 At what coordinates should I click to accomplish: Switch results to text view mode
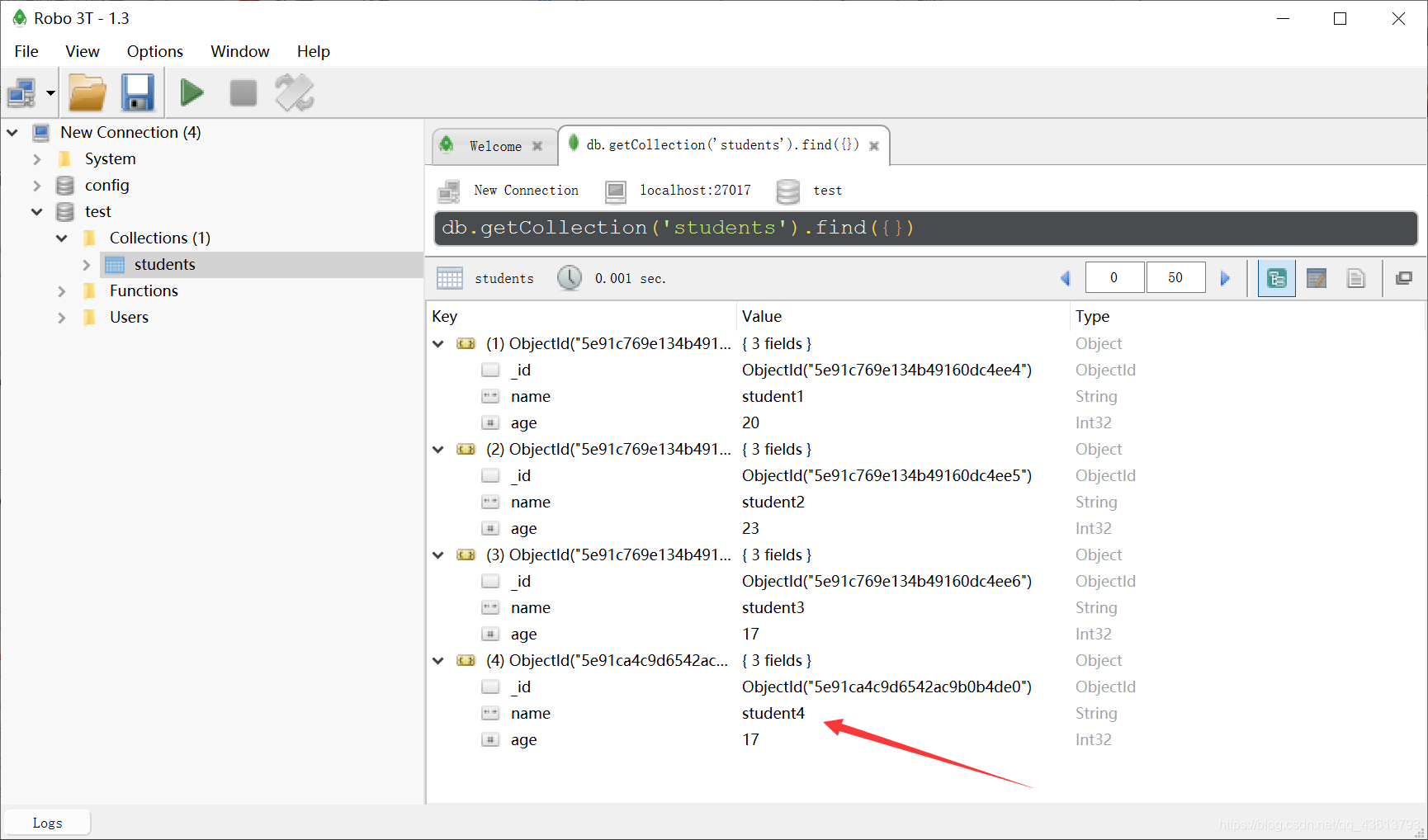[1355, 278]
